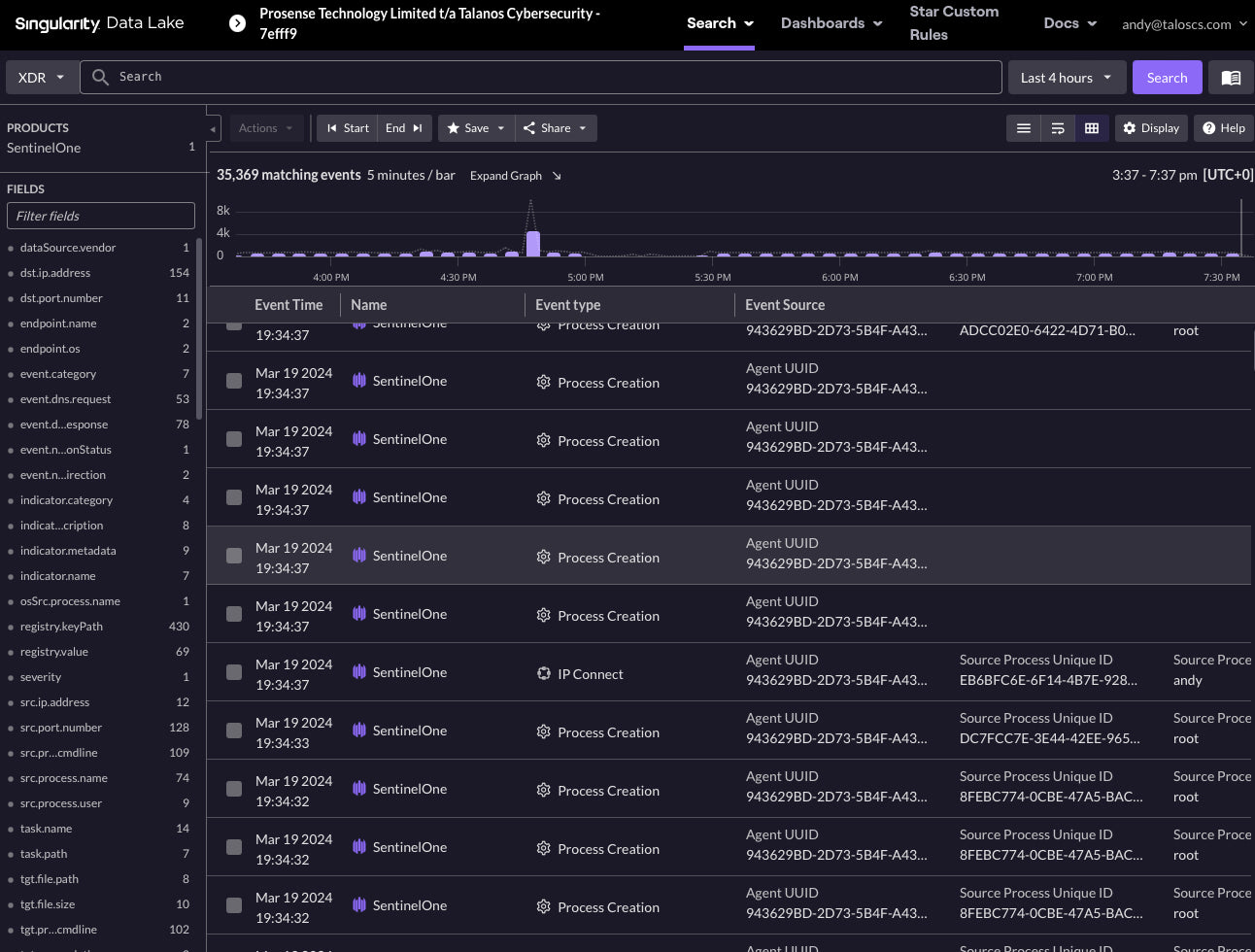Open the XDR data source dropdown
This screenshot has width=1255, height=952.
(42, 78)
